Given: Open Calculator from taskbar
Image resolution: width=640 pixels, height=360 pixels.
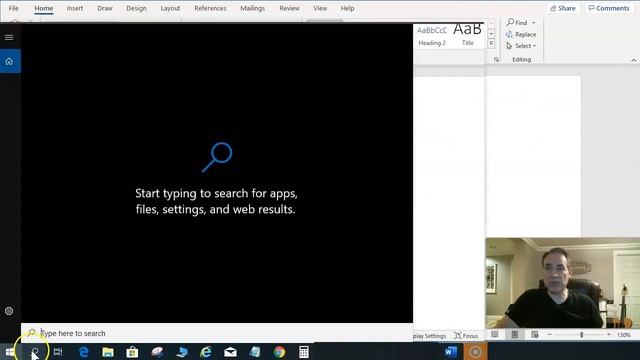Looking at the screenshot, I should click(304, 351).
